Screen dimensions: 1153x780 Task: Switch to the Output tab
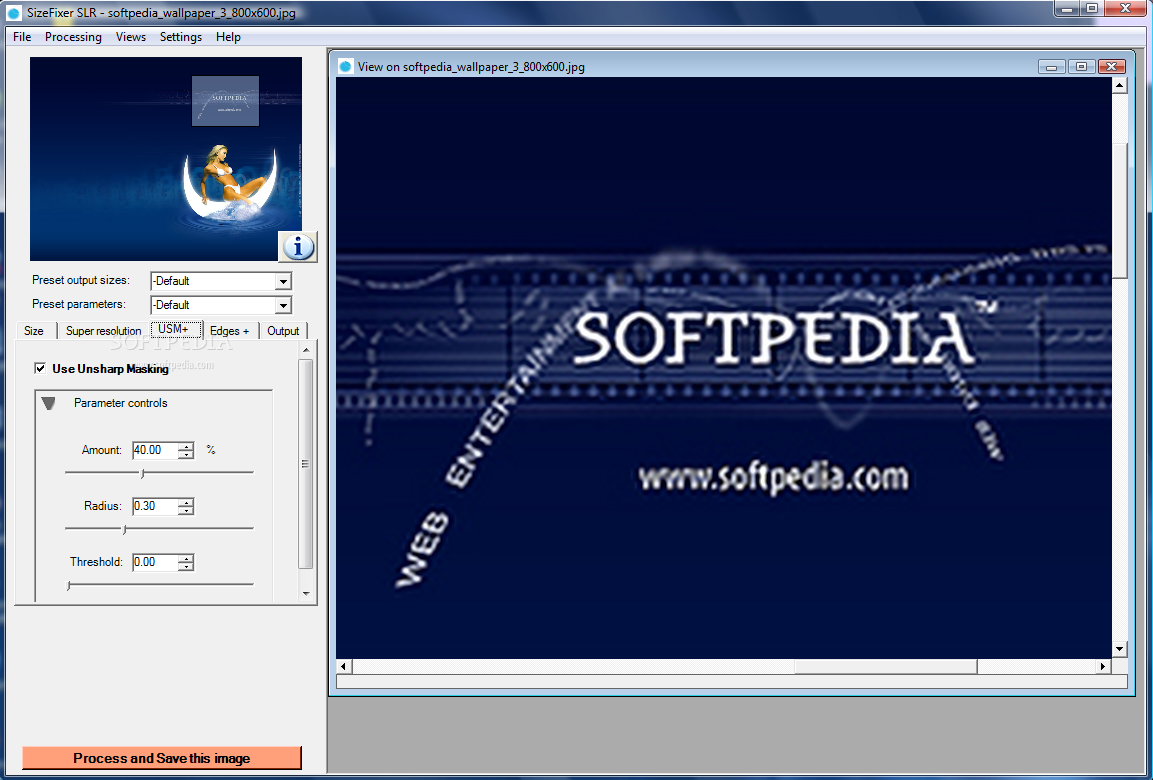click(283, 331)
